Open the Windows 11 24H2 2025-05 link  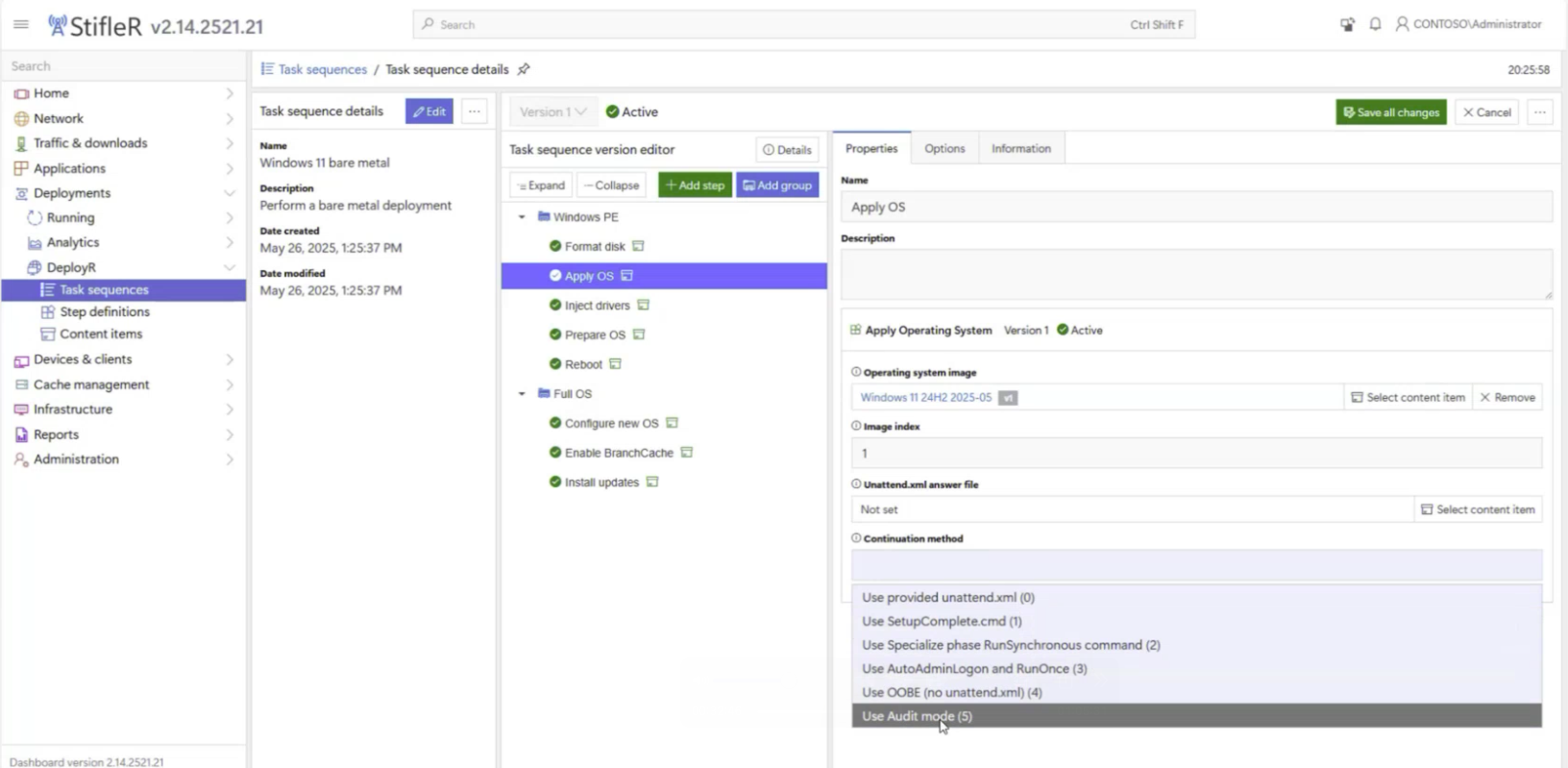coord(926,397)
